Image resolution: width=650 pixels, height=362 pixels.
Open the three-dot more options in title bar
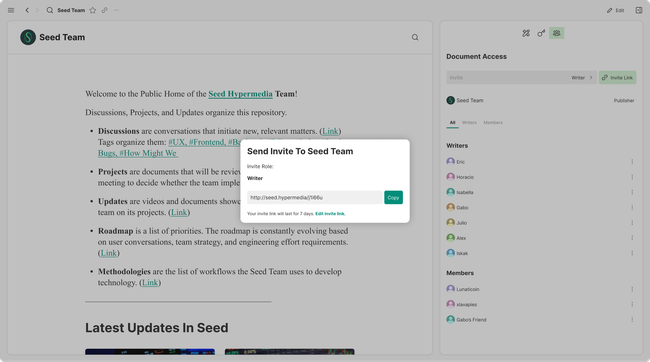[116, 10]
